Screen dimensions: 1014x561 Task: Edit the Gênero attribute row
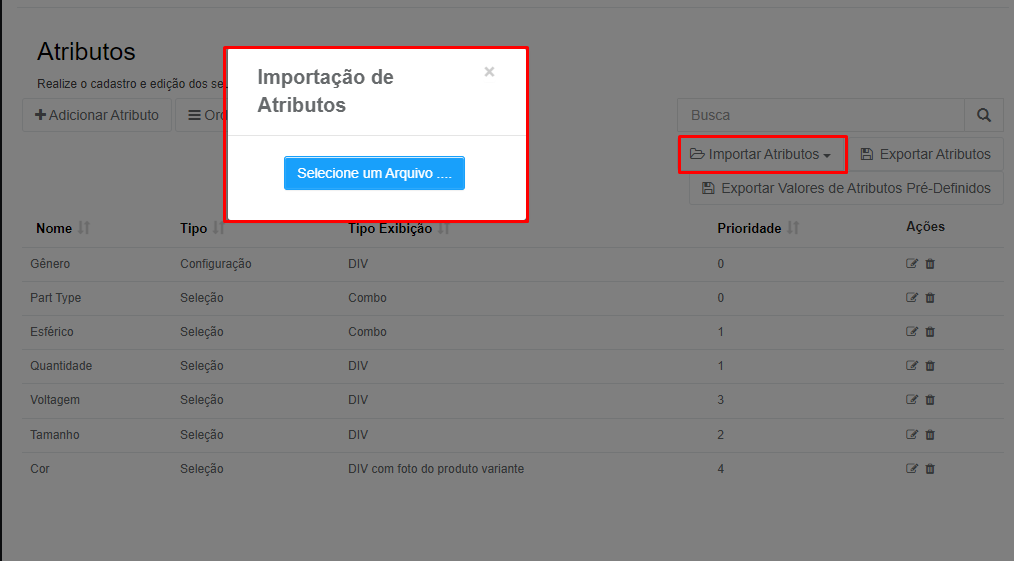pyautogui.click(x=912, y=264)
